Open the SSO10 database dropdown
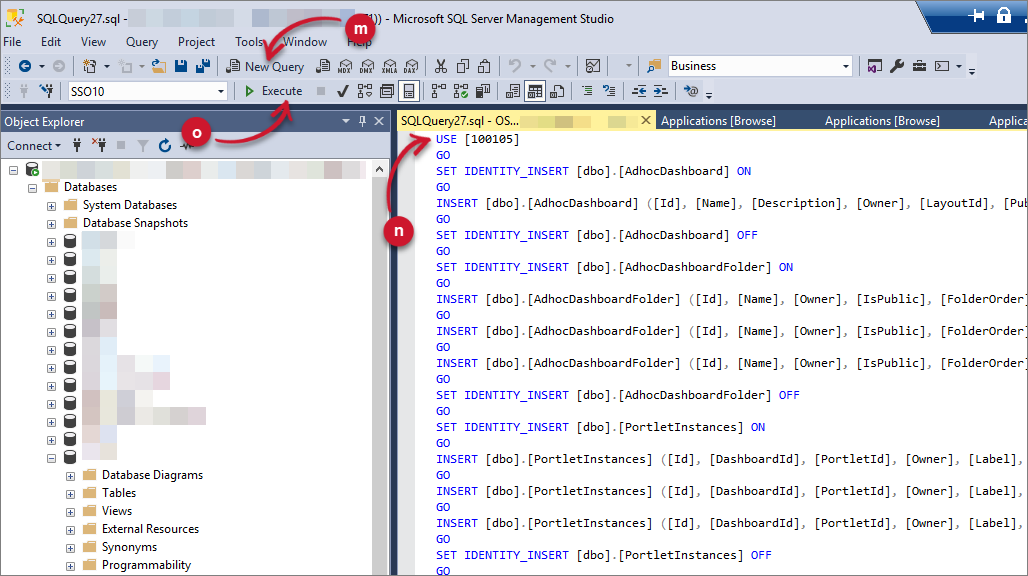This screenshot has height=576, width=1028. pyautogui.click(x=222, y=90)
